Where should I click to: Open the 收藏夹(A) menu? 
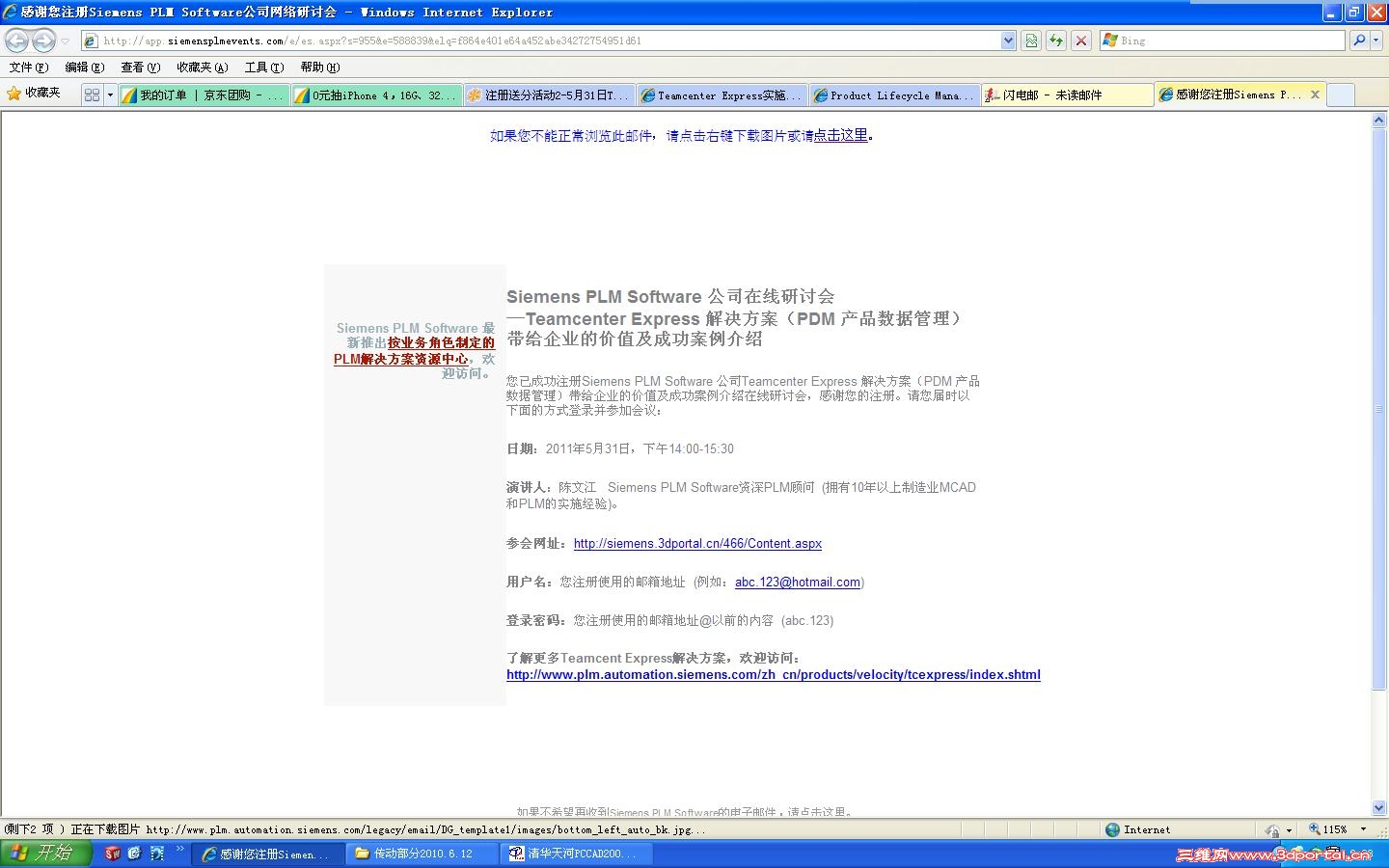202,68
